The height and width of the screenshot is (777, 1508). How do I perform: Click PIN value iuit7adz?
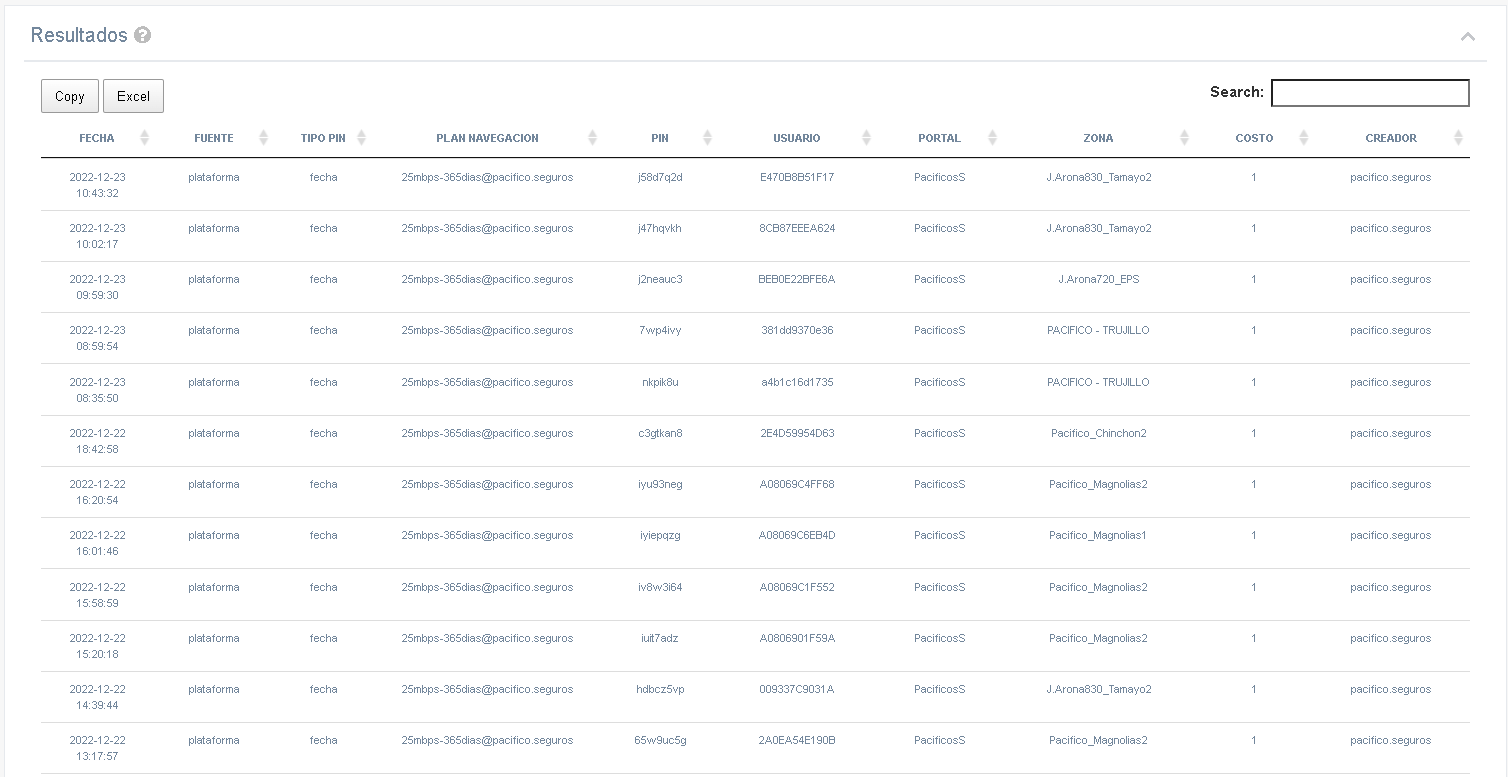[660, 638]
